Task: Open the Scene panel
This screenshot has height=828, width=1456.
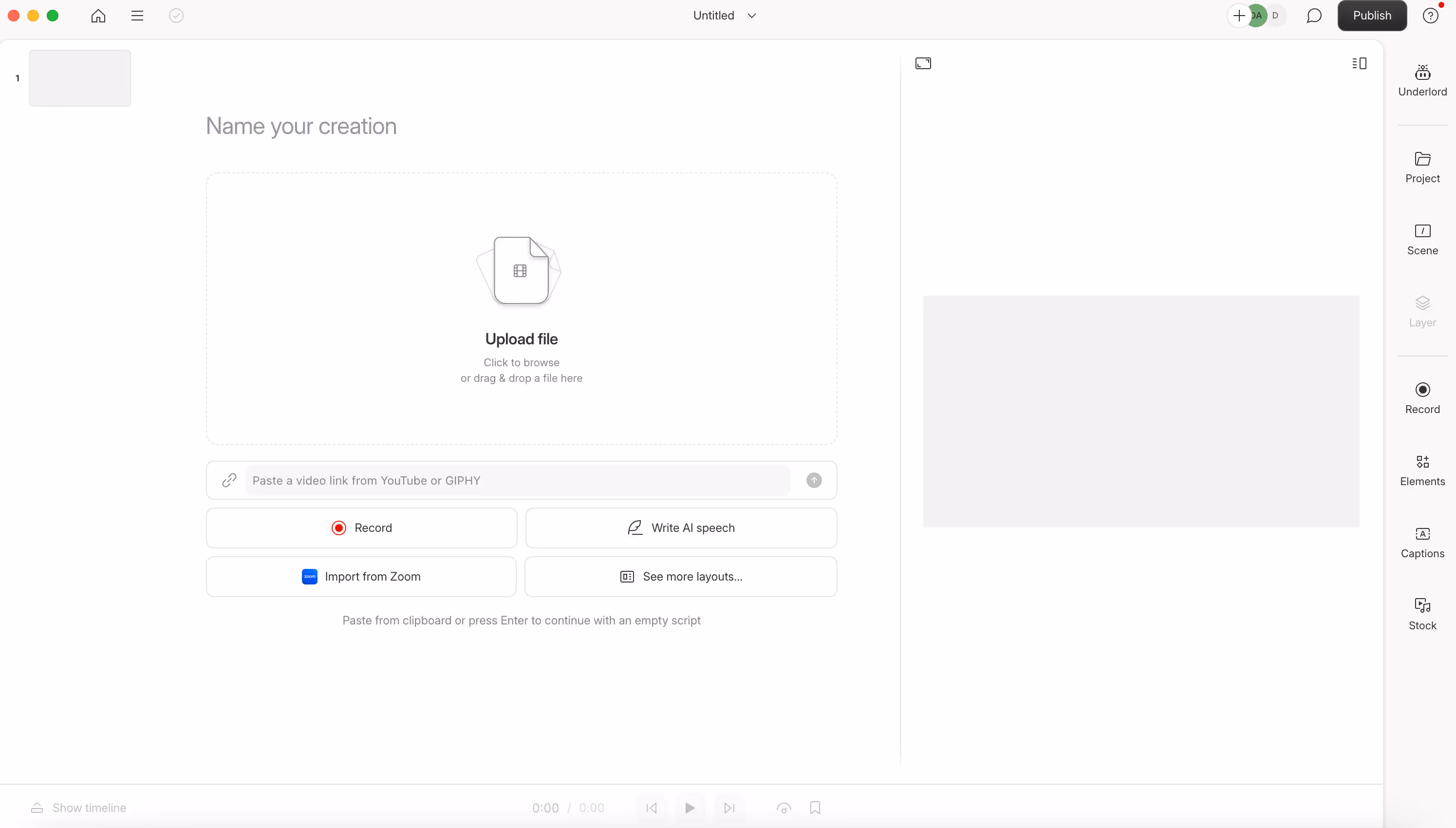Action: (x=1422, y=240)
